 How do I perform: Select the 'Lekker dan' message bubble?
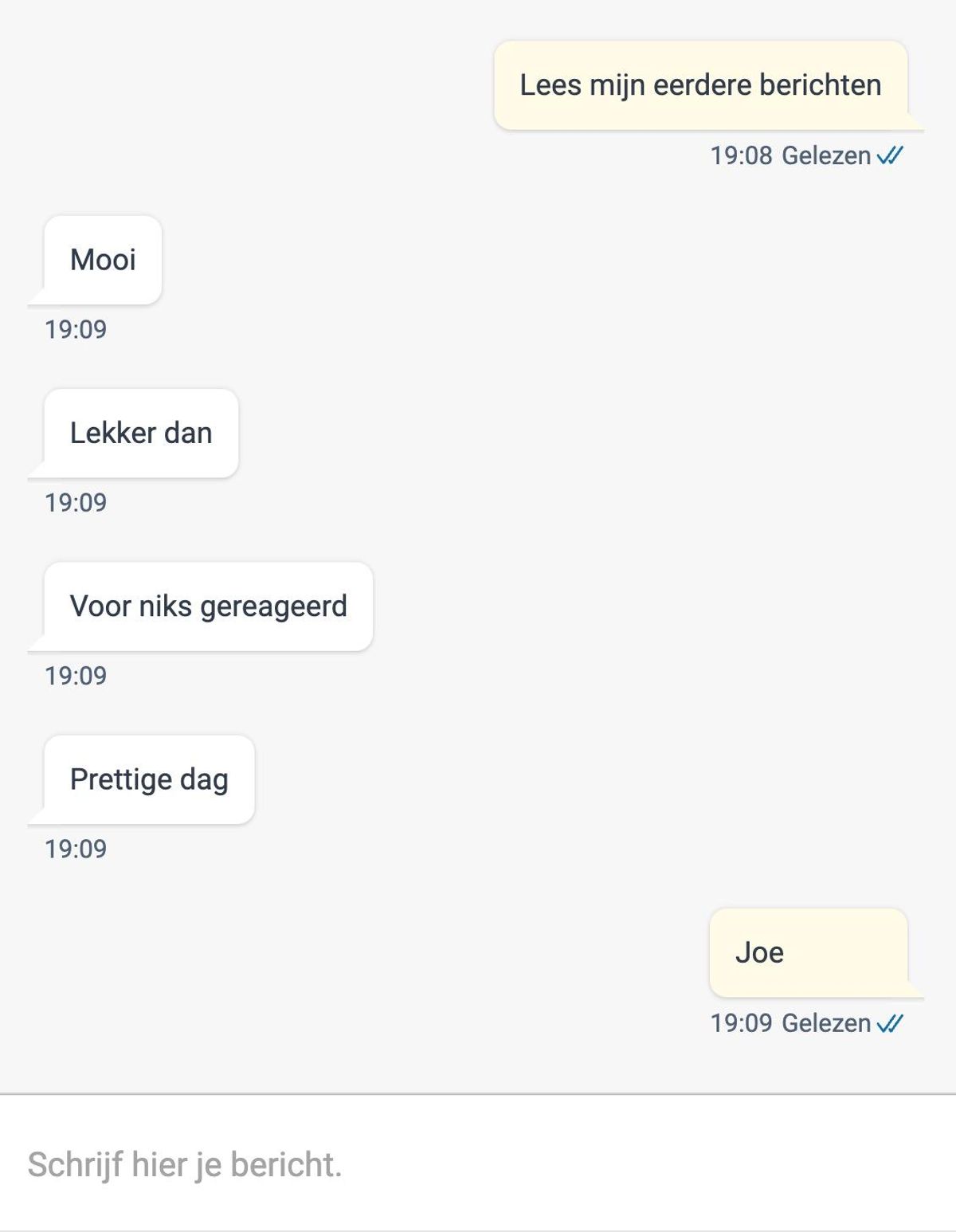[x=141, y=434]
